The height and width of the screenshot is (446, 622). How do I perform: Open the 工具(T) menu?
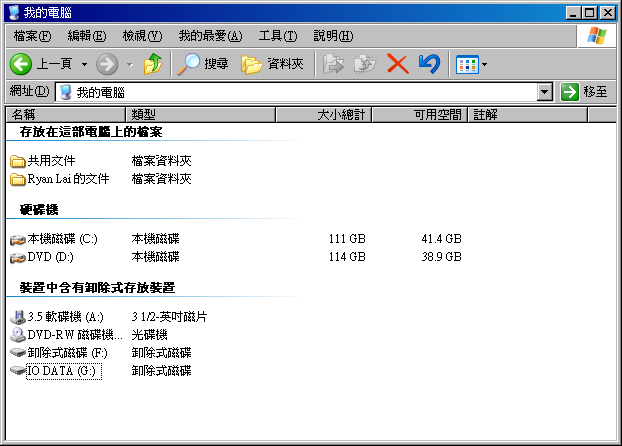point(278,36)
